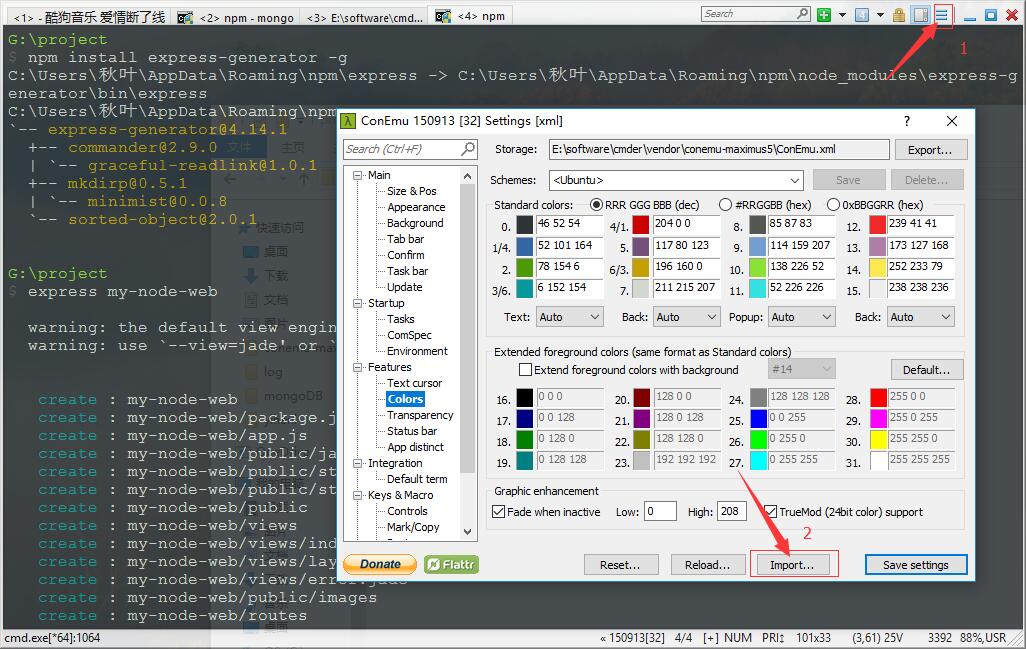The height and width of the screenshot is (649, 1026).
Task: Click into the cmder toolbar Search box
Action: [x=749, y=14]
